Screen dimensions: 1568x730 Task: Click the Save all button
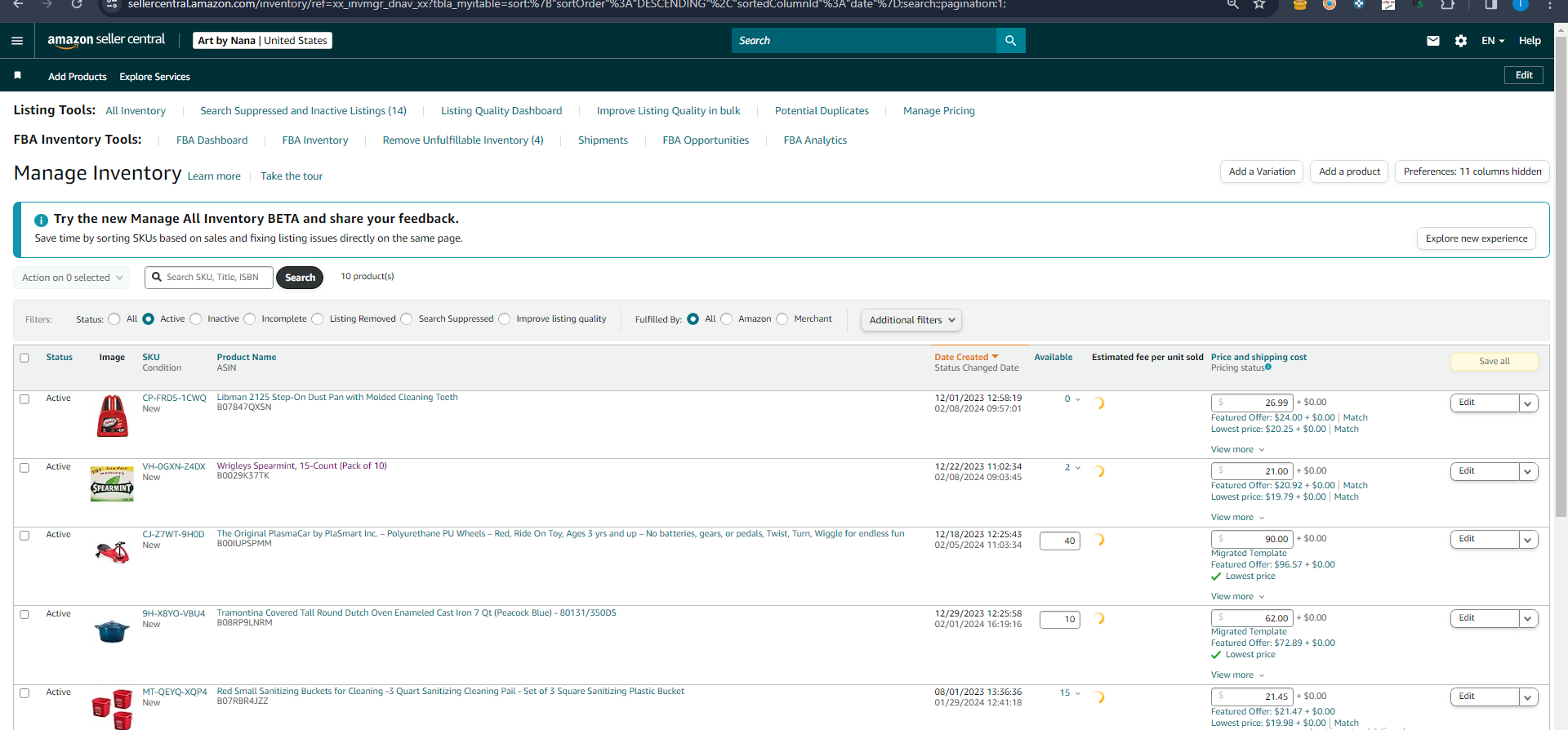pyautogui.click(x=1494, y=362)
